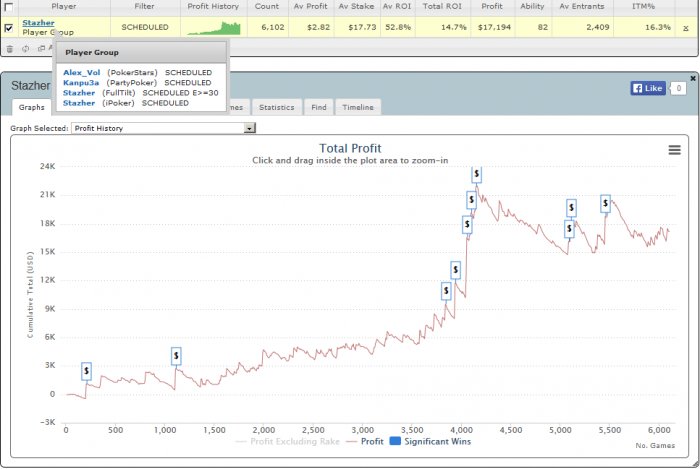Click the copy windows icon beside the refresh icon

(42, 48)
